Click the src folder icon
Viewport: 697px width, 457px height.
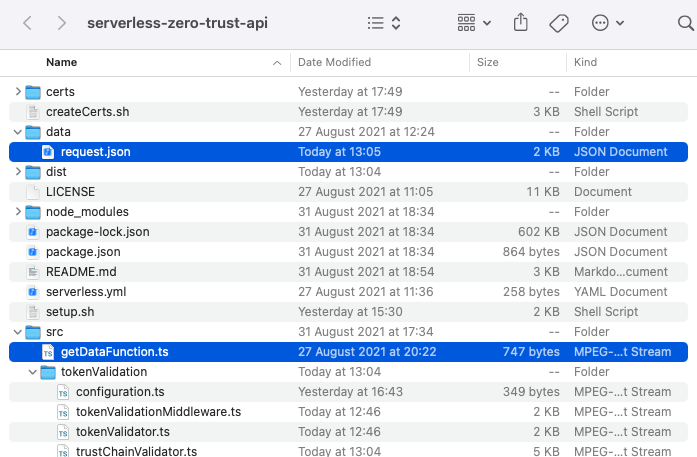33,332
